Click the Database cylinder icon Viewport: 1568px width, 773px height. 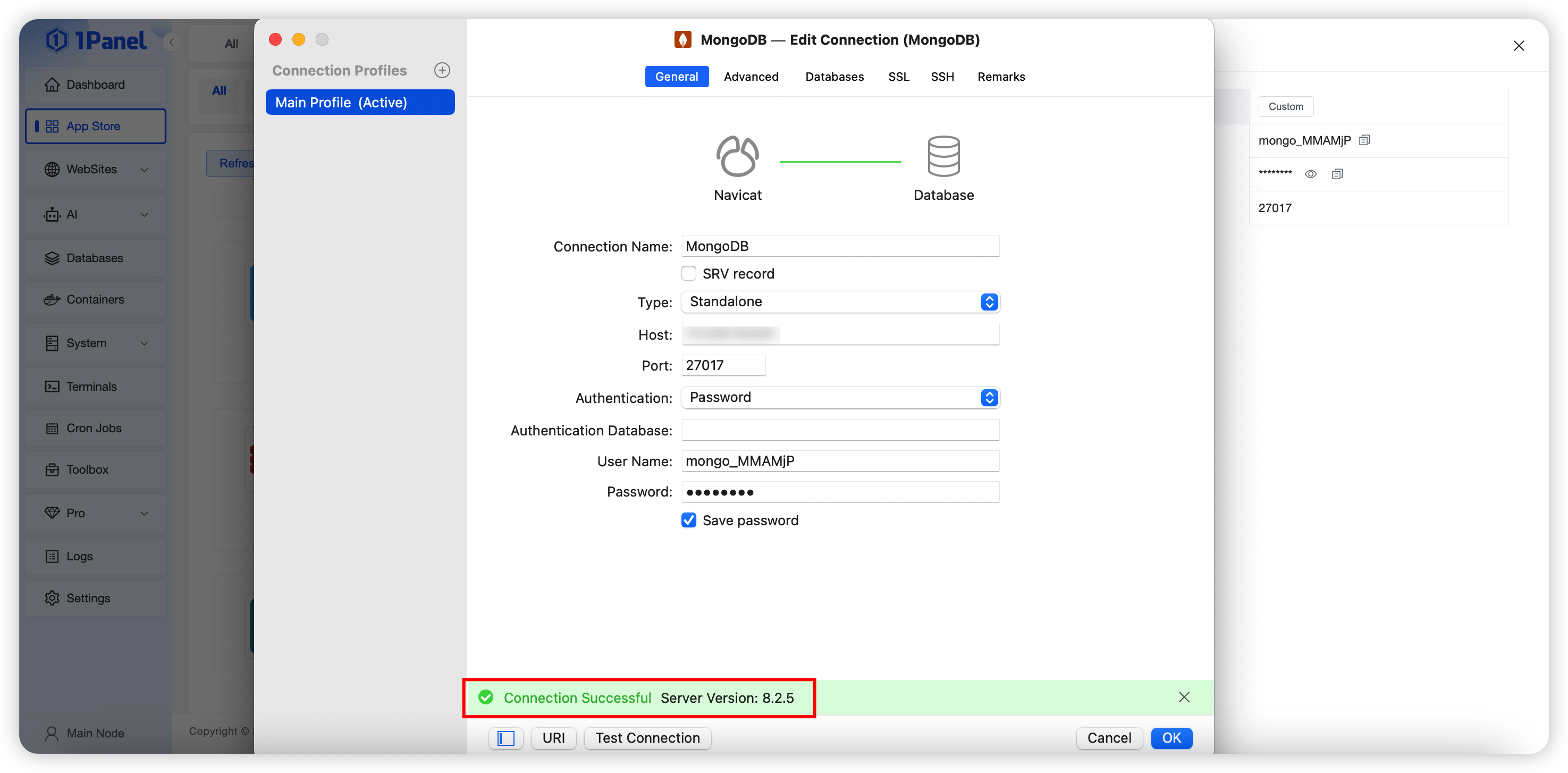[943, 156]
